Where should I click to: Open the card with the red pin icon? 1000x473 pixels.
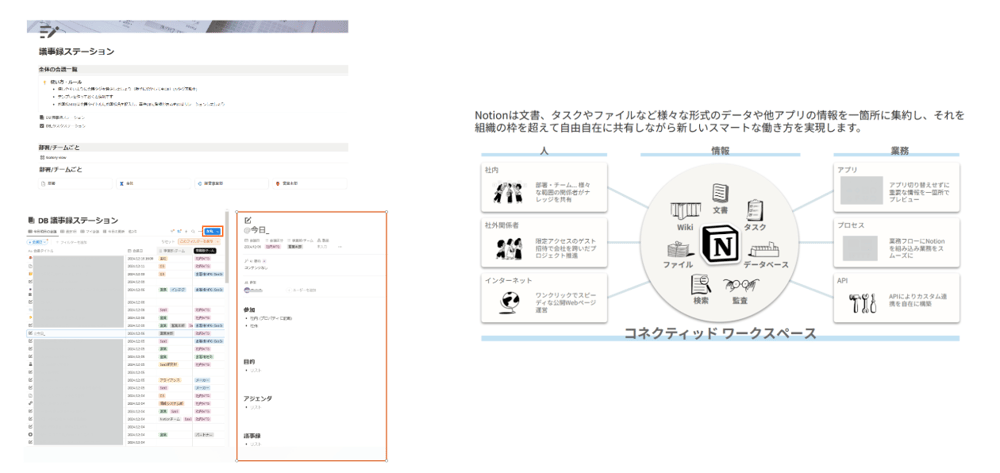pos(309,183)
